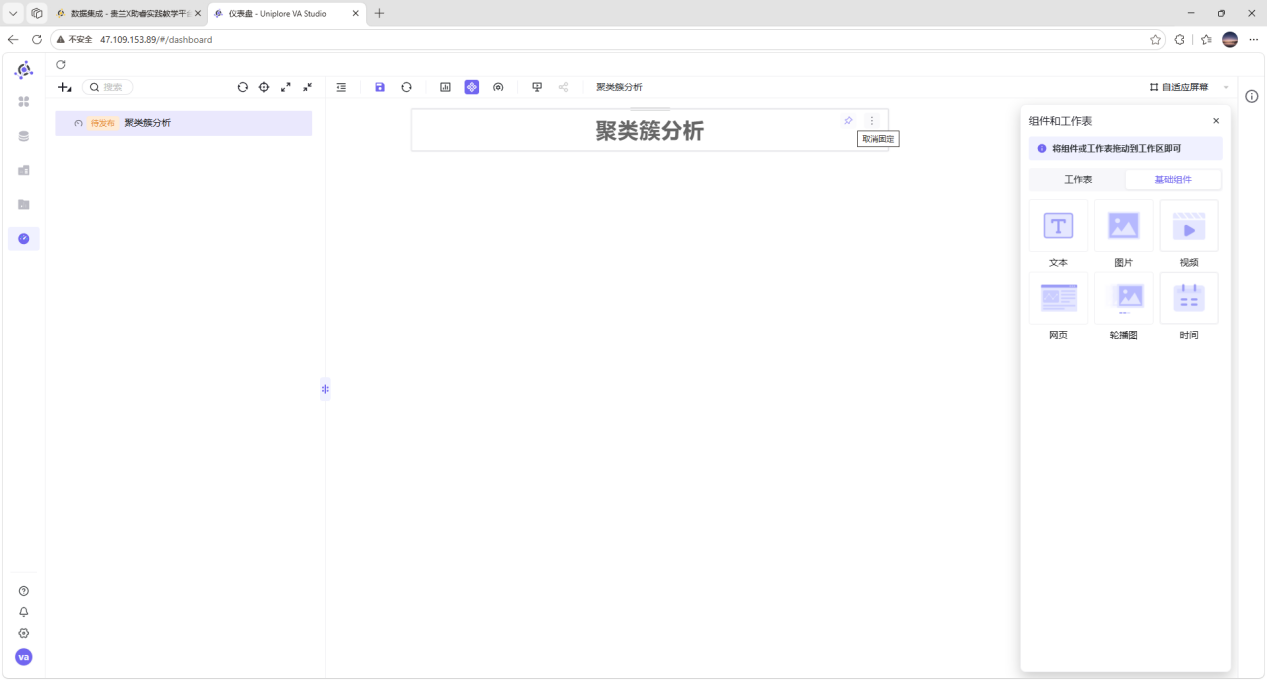Toggle the pin icon on title widget
This screenshot has height=680, width=1267.
pyautogui.click(x=848, y=121)
